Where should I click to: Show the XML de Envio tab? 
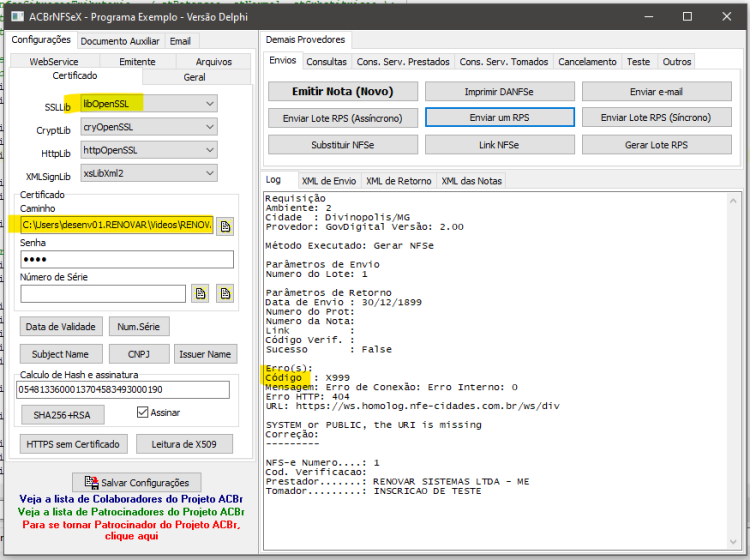329,181
